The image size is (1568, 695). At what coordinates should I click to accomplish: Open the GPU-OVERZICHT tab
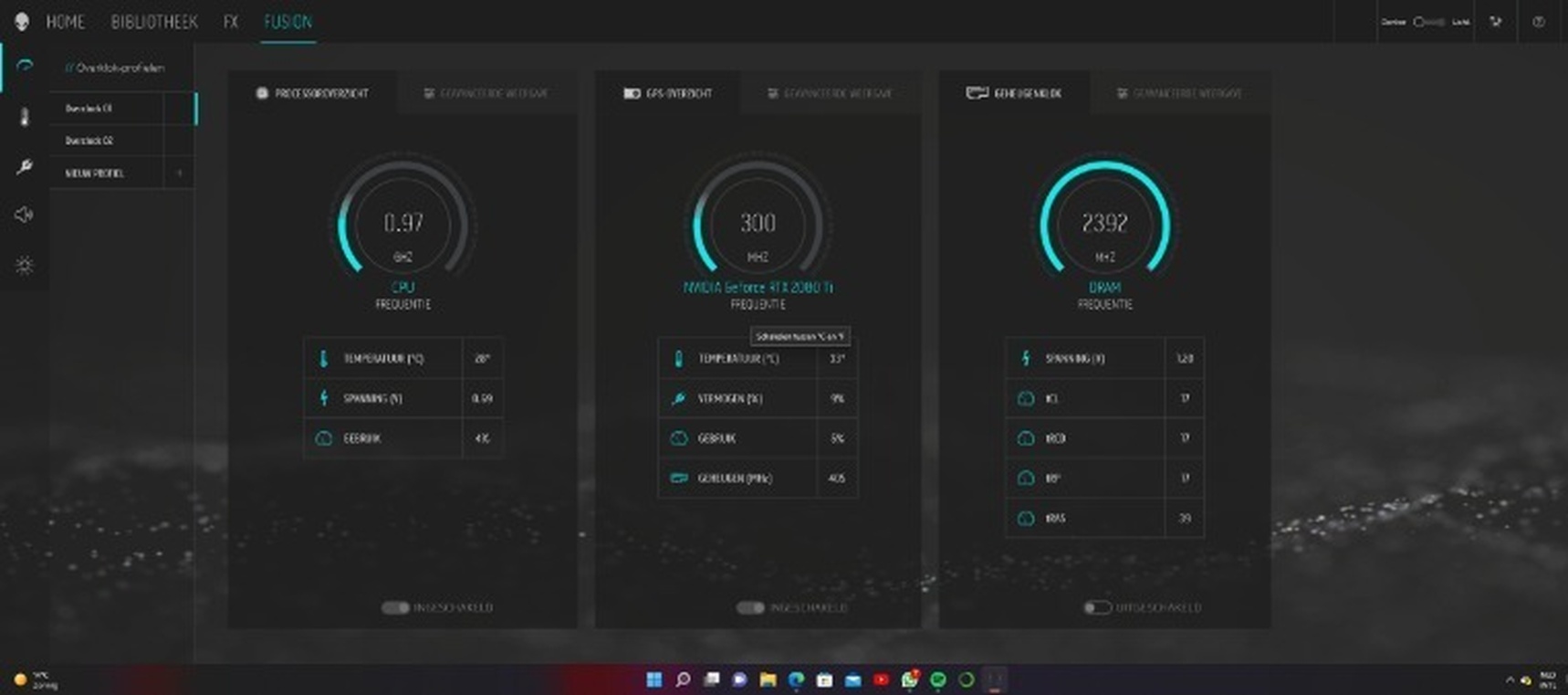(x=667, y=93)
